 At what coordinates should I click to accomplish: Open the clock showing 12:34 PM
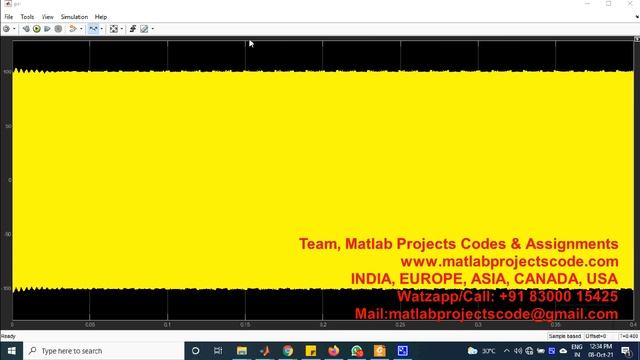coord(601,351)
